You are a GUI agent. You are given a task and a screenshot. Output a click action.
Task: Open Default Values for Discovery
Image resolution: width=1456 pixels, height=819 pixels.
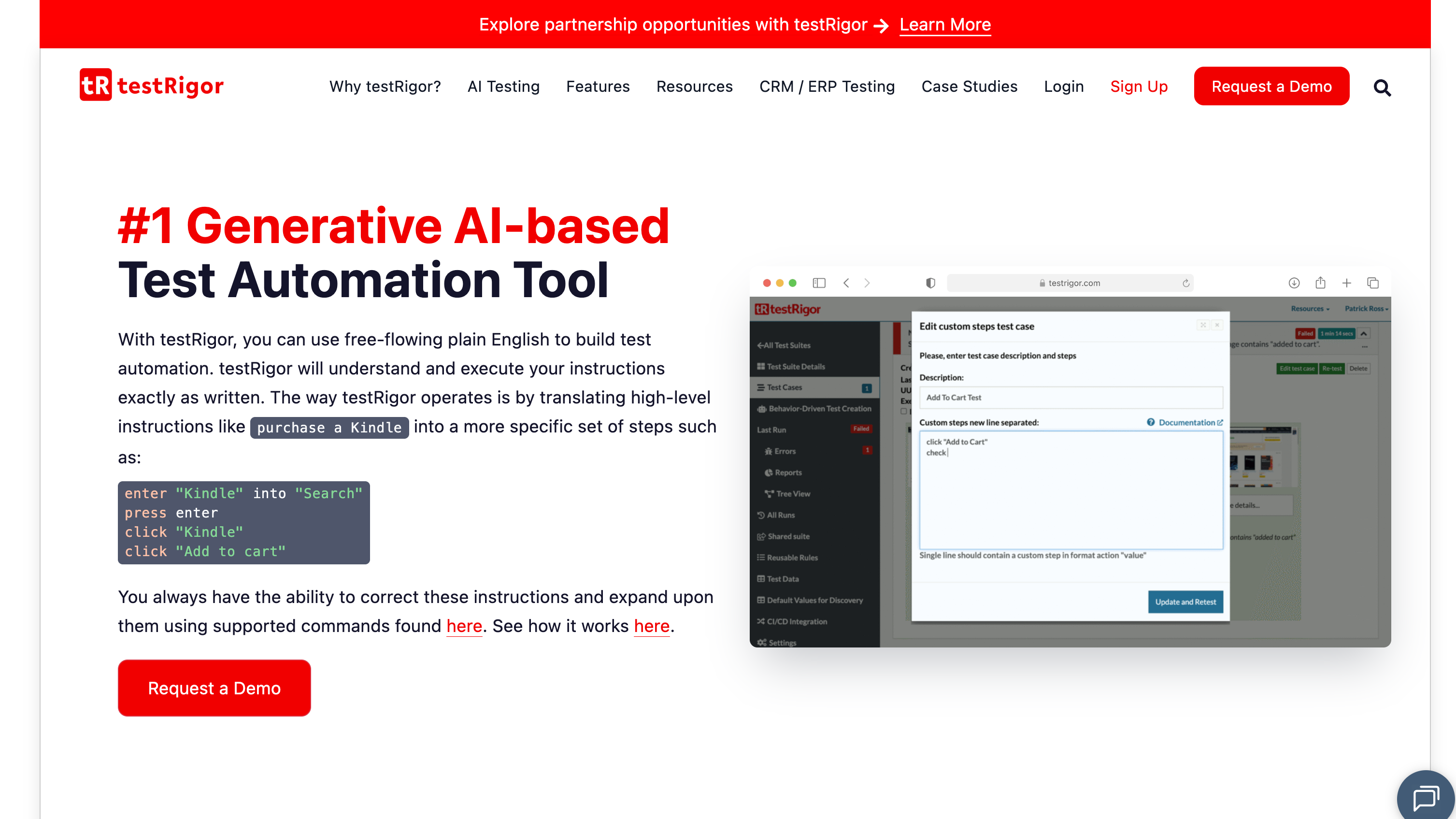click(x=809, y=600)
